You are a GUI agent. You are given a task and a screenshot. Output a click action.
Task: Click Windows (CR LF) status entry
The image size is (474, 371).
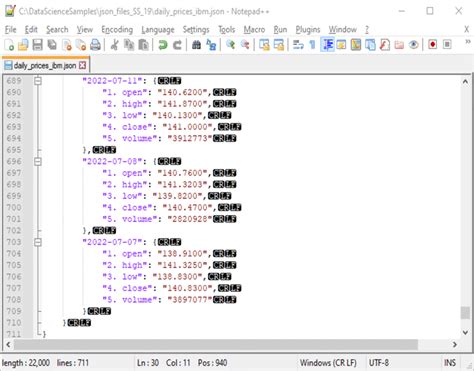point(328,363)
